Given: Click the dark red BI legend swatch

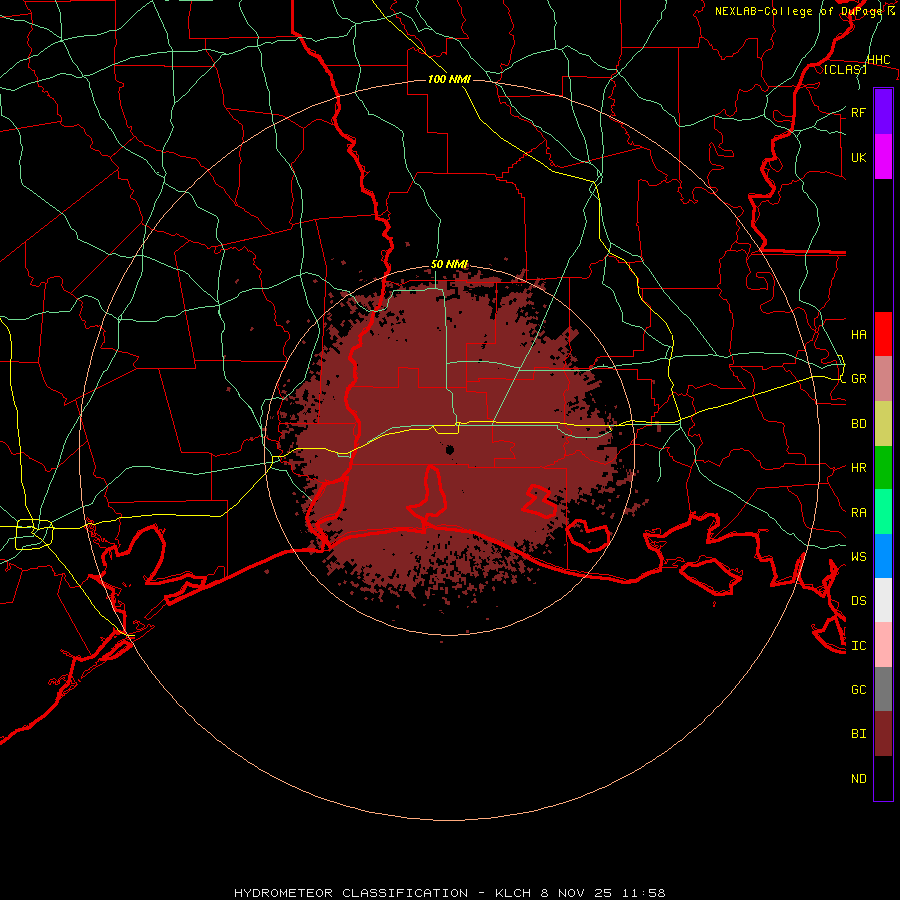Looking at the screenshot, I should coord(883,734).
